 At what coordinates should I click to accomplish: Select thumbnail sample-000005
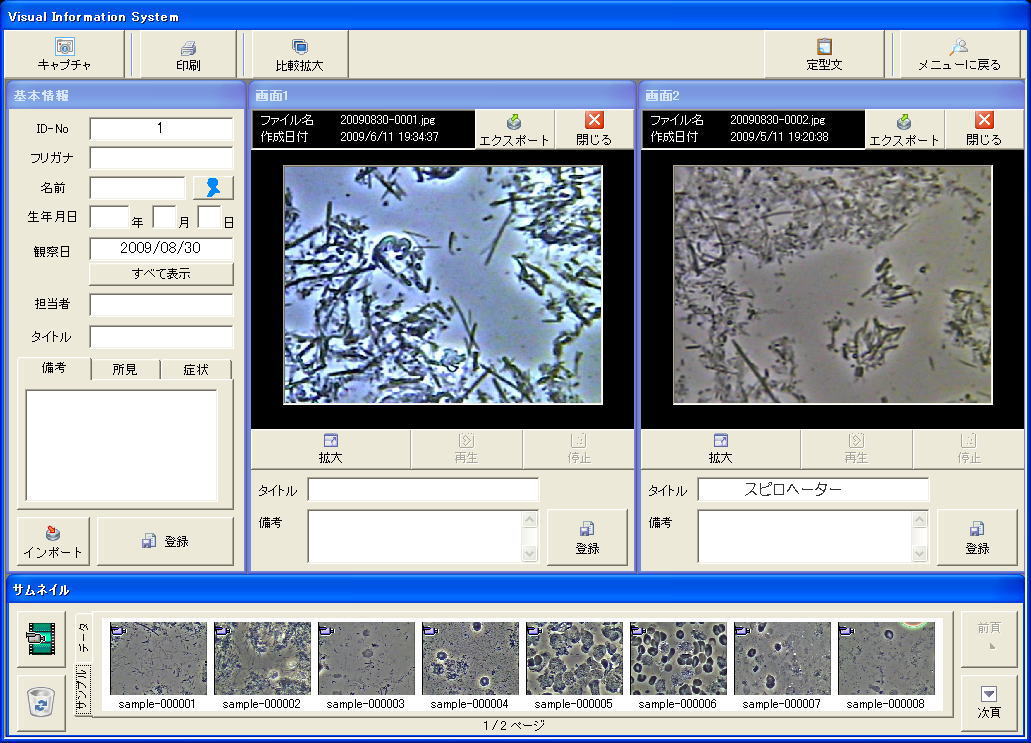coord(574,660)
